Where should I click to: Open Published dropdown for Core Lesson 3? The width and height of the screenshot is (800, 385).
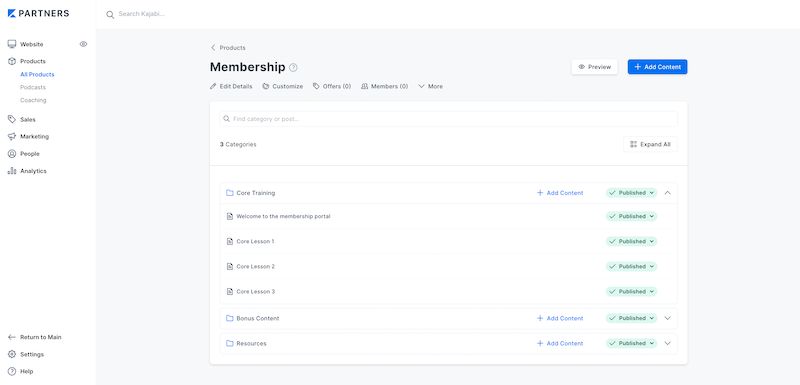(x=631, y=292)
